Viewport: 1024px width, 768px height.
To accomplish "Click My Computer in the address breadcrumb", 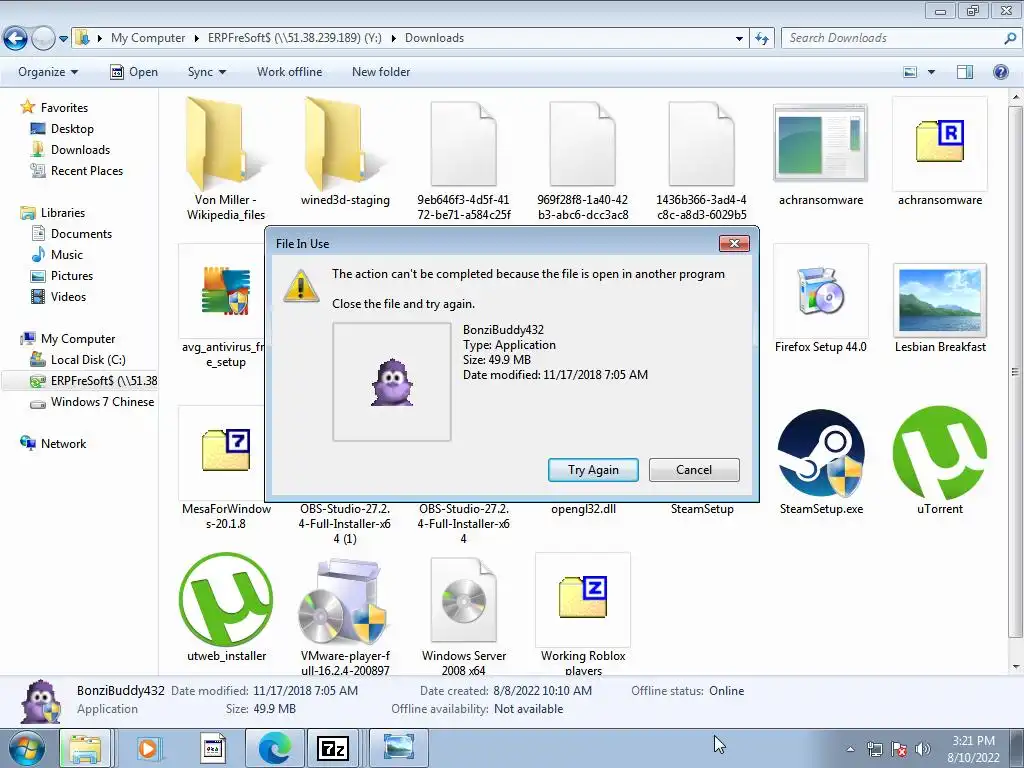I will click(148, 38).
